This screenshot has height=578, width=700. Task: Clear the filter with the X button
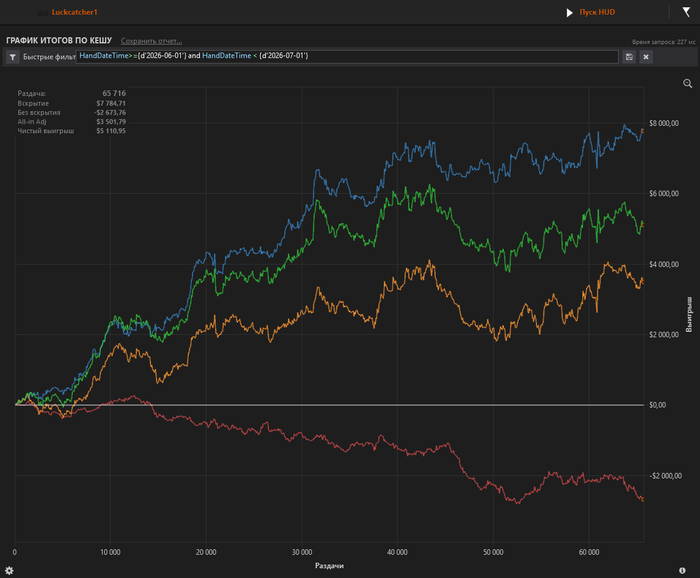[x=646, y=57]
